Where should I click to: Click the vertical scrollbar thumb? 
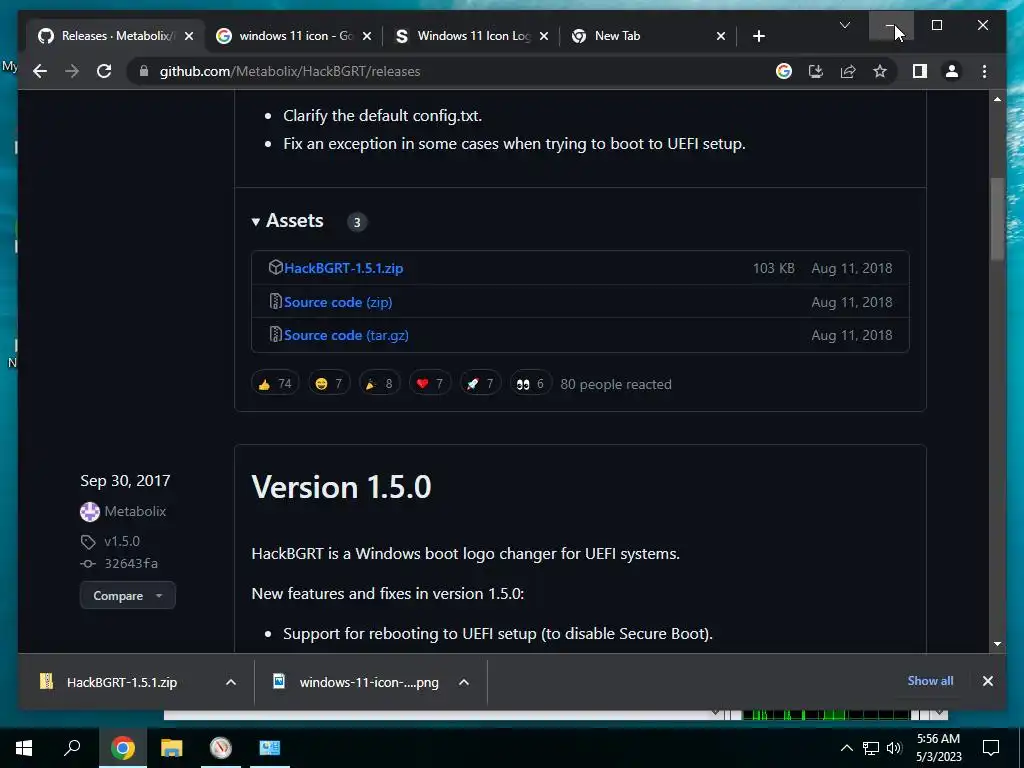point(997,219)
